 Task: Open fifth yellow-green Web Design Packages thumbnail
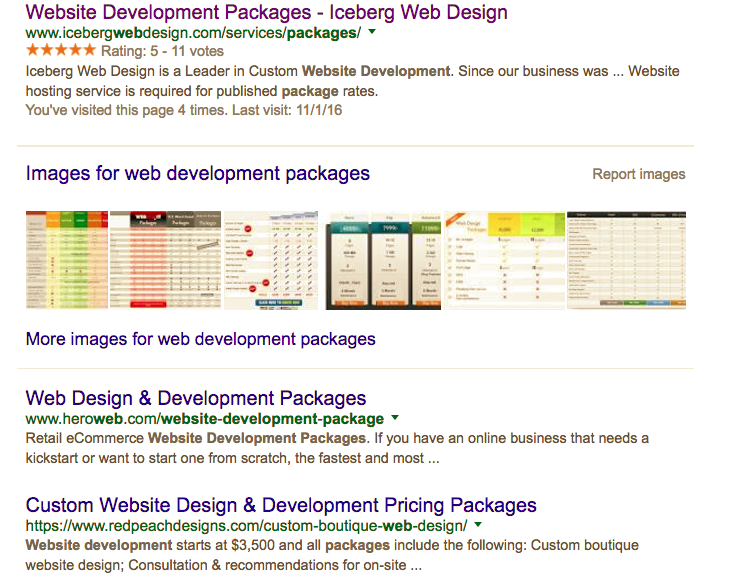pyautogui.click(x=504, y=260)
